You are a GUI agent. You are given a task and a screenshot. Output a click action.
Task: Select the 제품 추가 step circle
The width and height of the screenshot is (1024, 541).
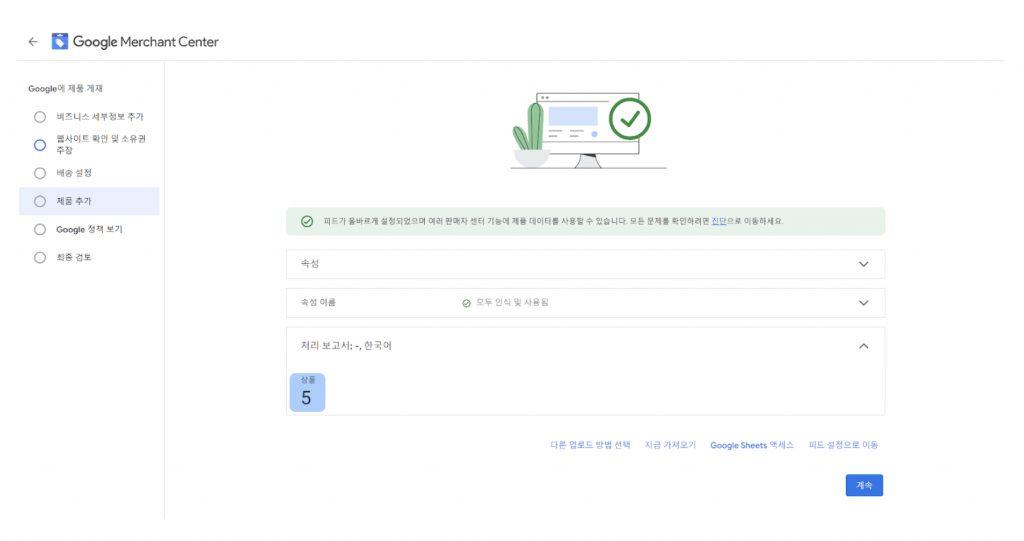pyautogui.click(x=40, y=201)
